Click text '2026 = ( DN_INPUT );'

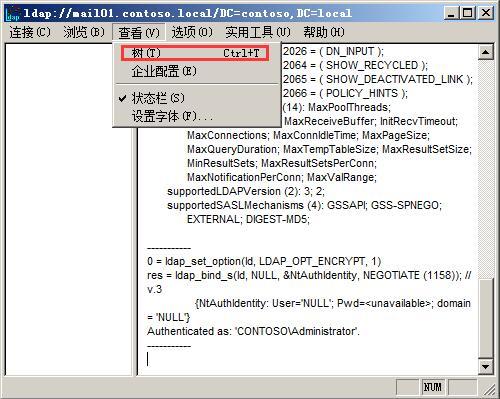click(x=333, y=51)
